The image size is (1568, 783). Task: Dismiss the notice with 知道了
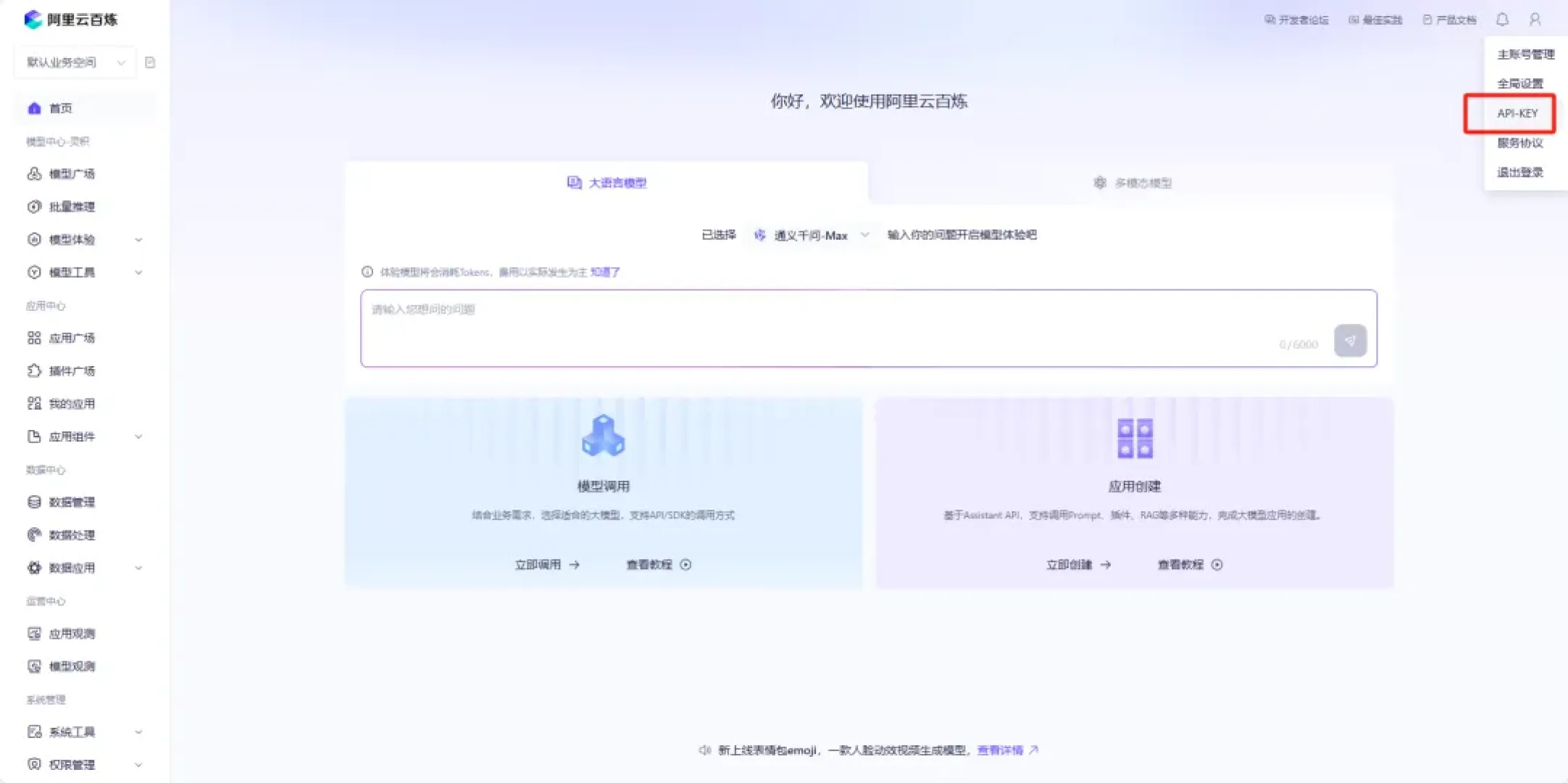(x=605, y=273)
